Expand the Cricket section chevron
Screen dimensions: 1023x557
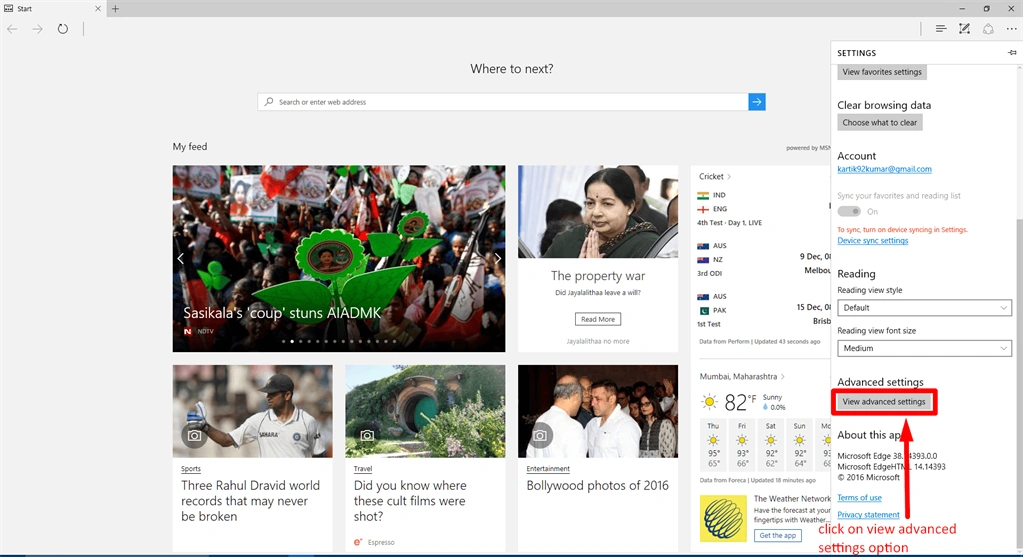(729, 177)
